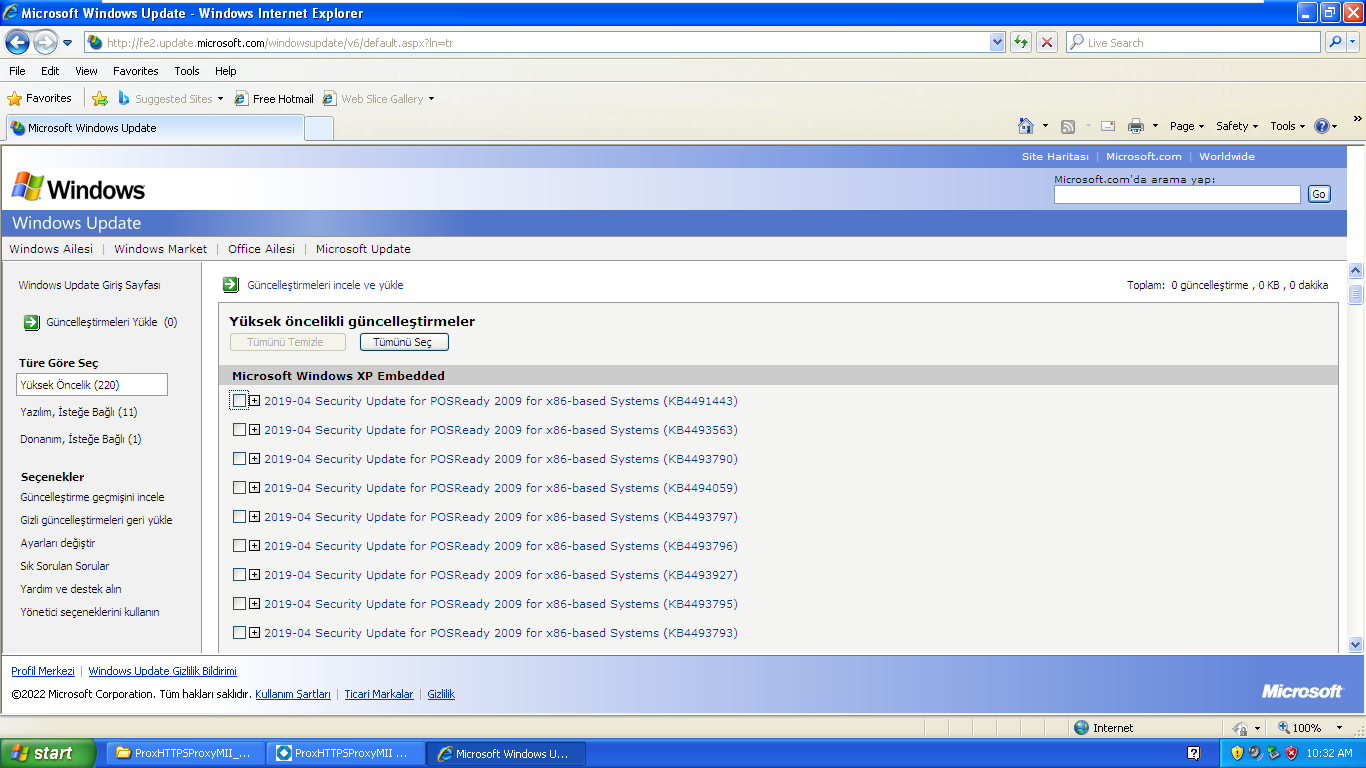The width and height of the screenshot is (1366, 768).
Task: Open the Help menu
Action: coord(226,71)
